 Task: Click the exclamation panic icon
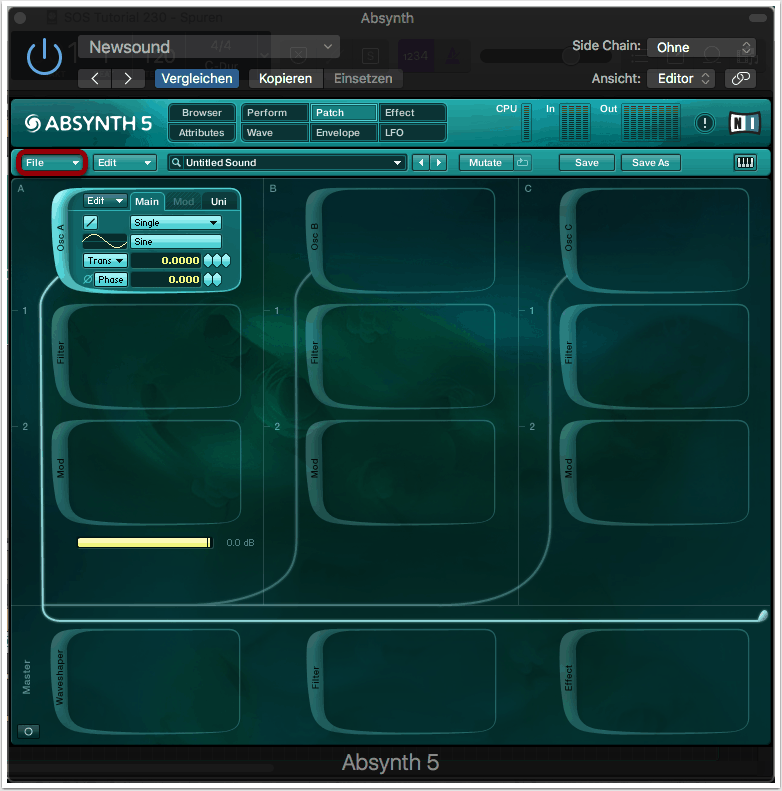tap(706, 123)
